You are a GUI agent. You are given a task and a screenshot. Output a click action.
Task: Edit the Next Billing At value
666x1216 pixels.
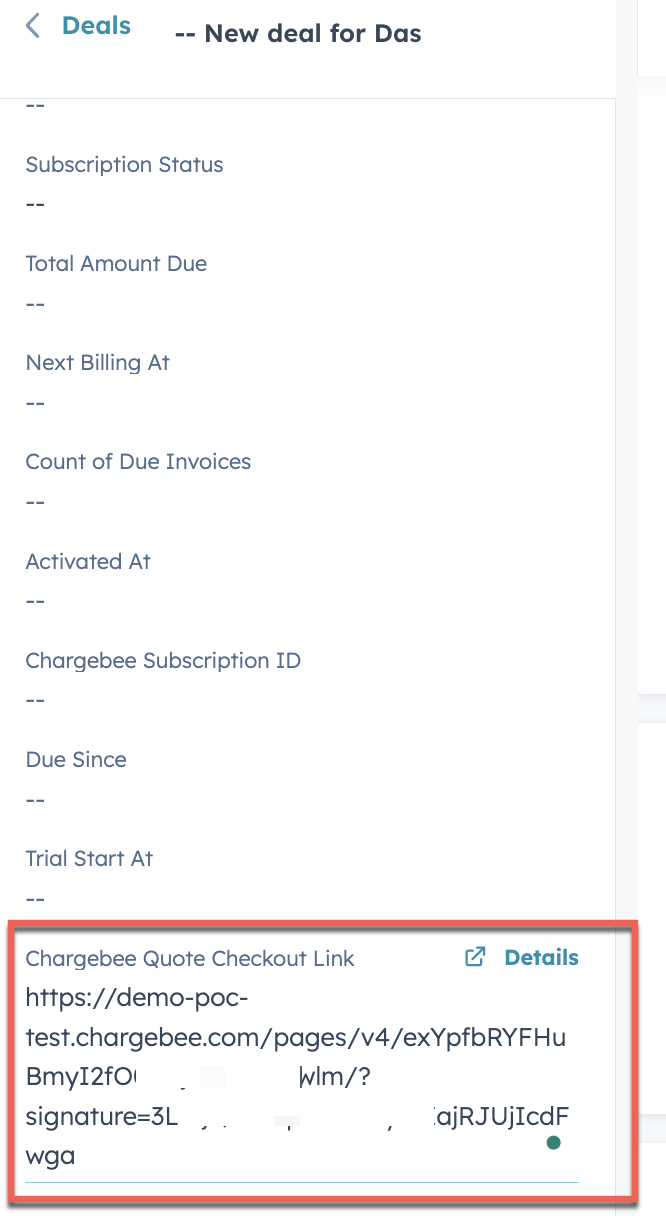pos(36,402)
